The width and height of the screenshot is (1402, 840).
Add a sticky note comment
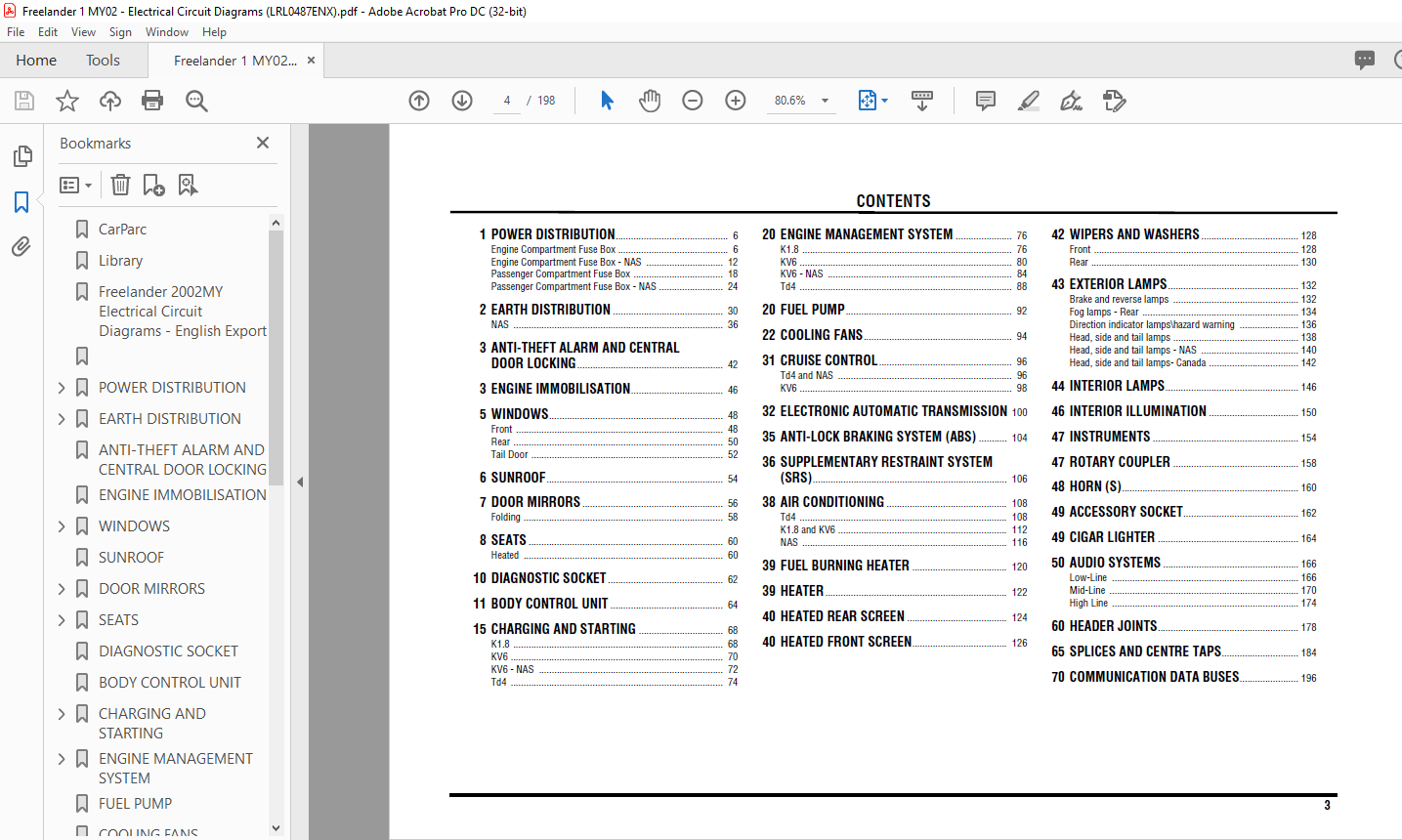(986, 101)
